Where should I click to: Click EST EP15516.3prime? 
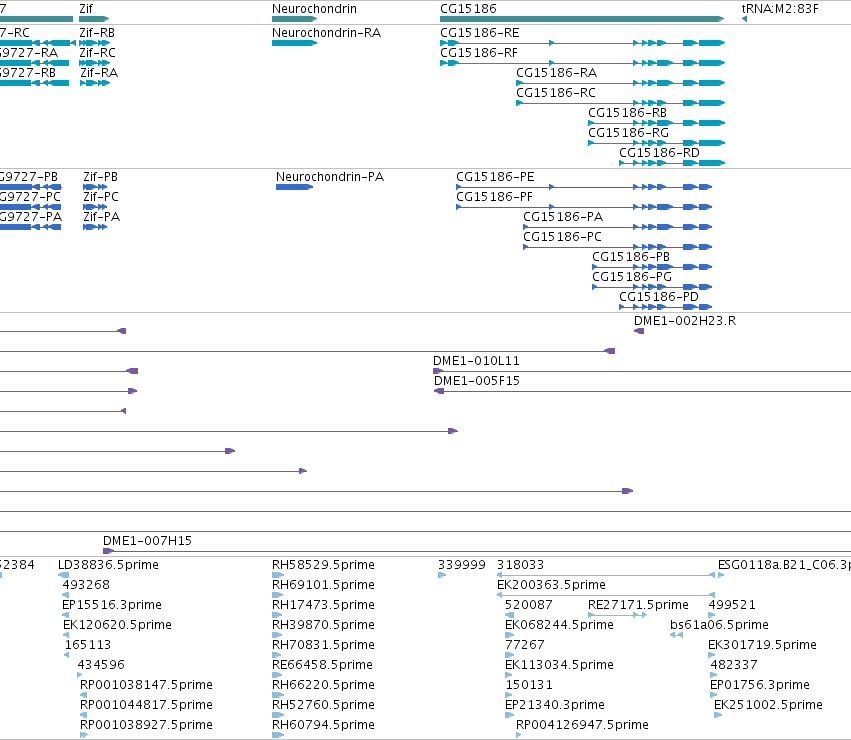point(112,605)
